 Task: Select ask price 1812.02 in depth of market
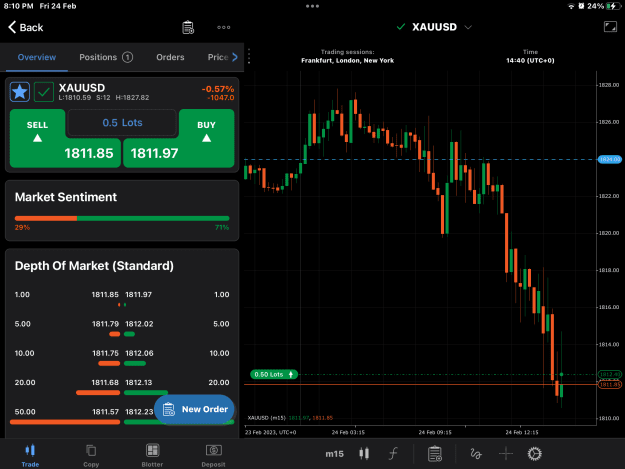pos(139,324)
